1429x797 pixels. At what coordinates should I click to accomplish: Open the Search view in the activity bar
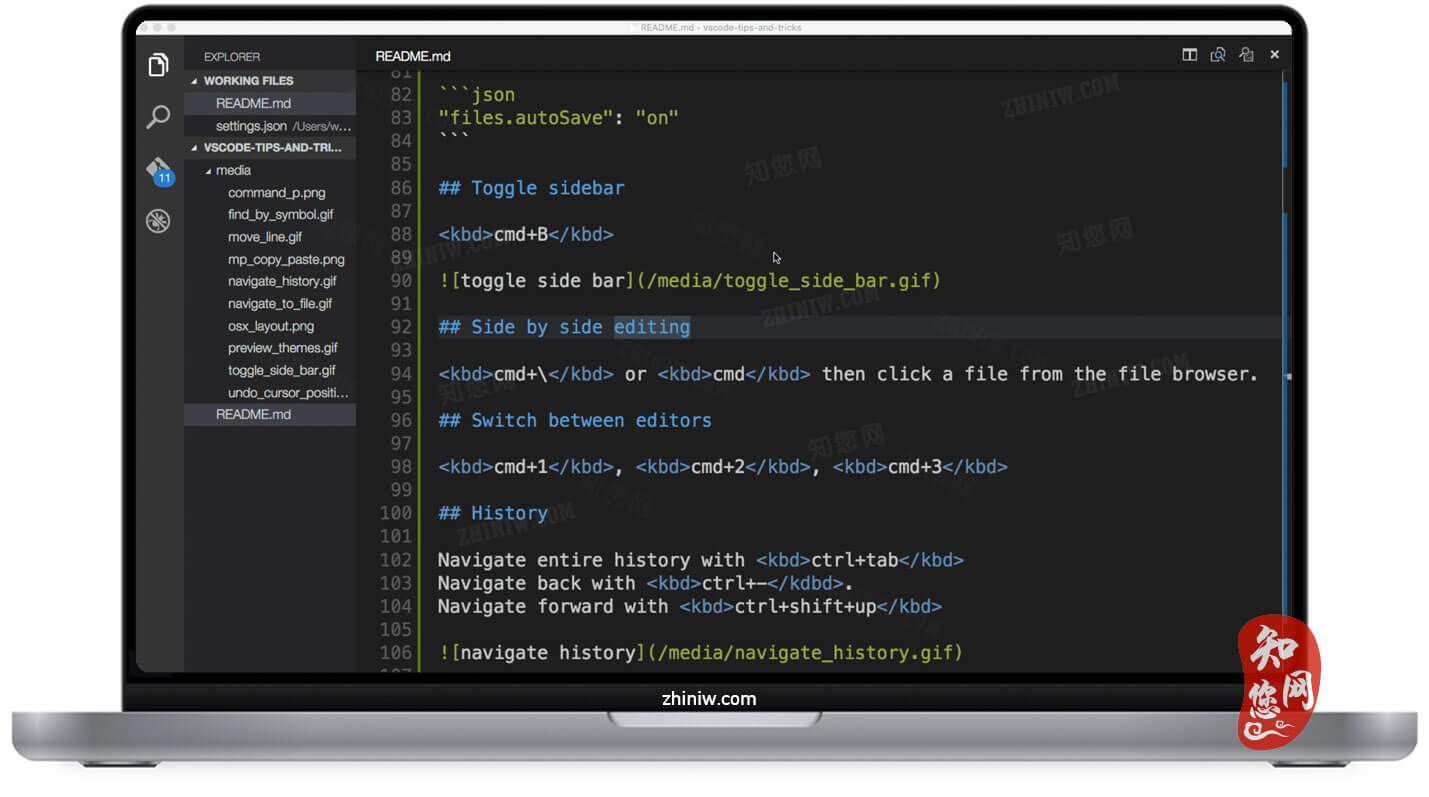coord(158,117)
